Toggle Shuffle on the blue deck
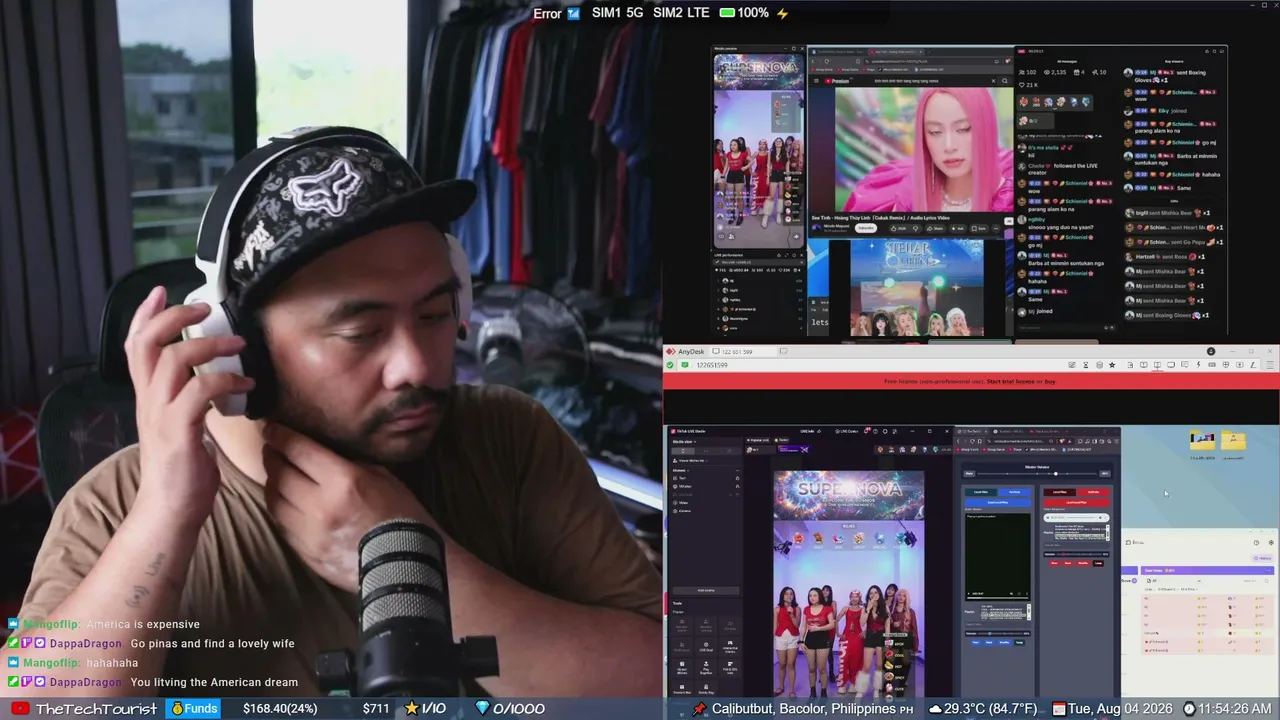Screen dimensions: 1280x720 [1004, 642]
